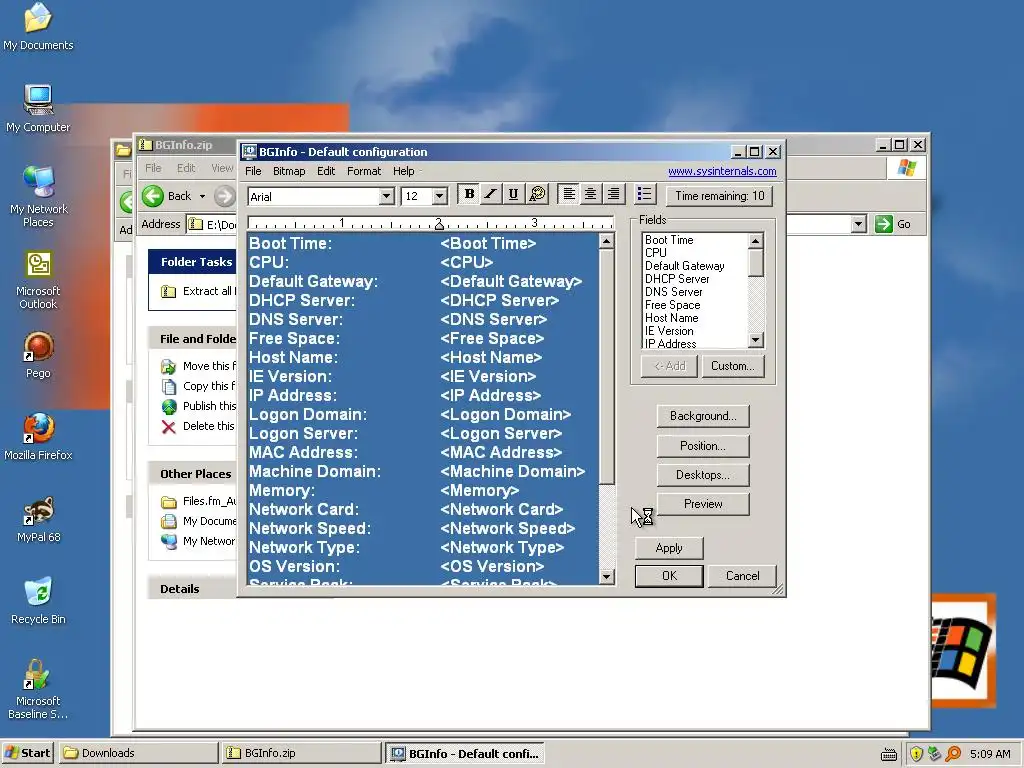The height and width of the screenshot is (768, 1024).
Task: Open the Help menu in BGInfo
Action: point(404,171)
